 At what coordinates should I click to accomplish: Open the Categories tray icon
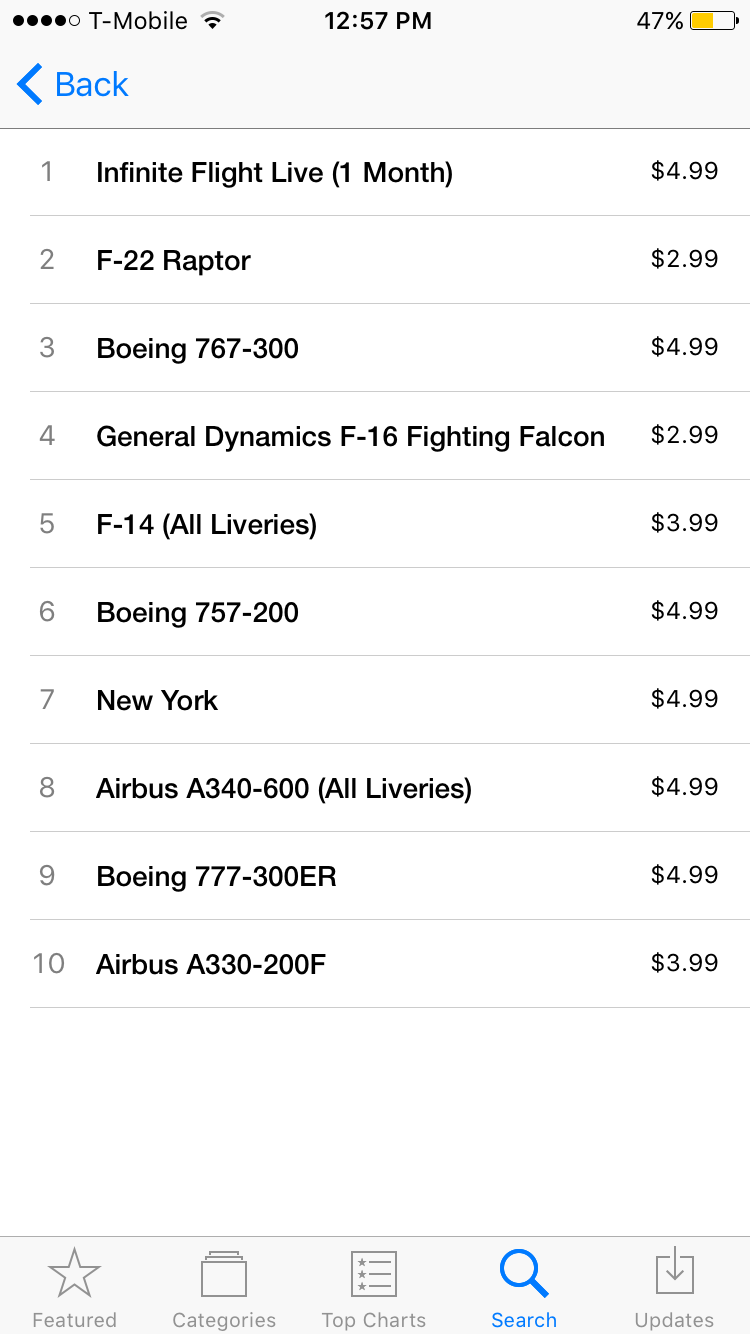point(224,1274)
